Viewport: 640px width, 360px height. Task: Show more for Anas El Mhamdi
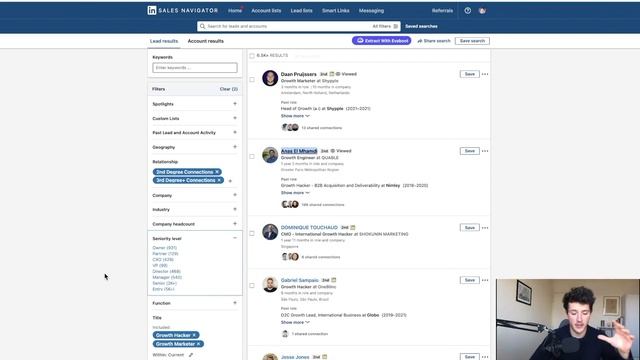point(295,193)
